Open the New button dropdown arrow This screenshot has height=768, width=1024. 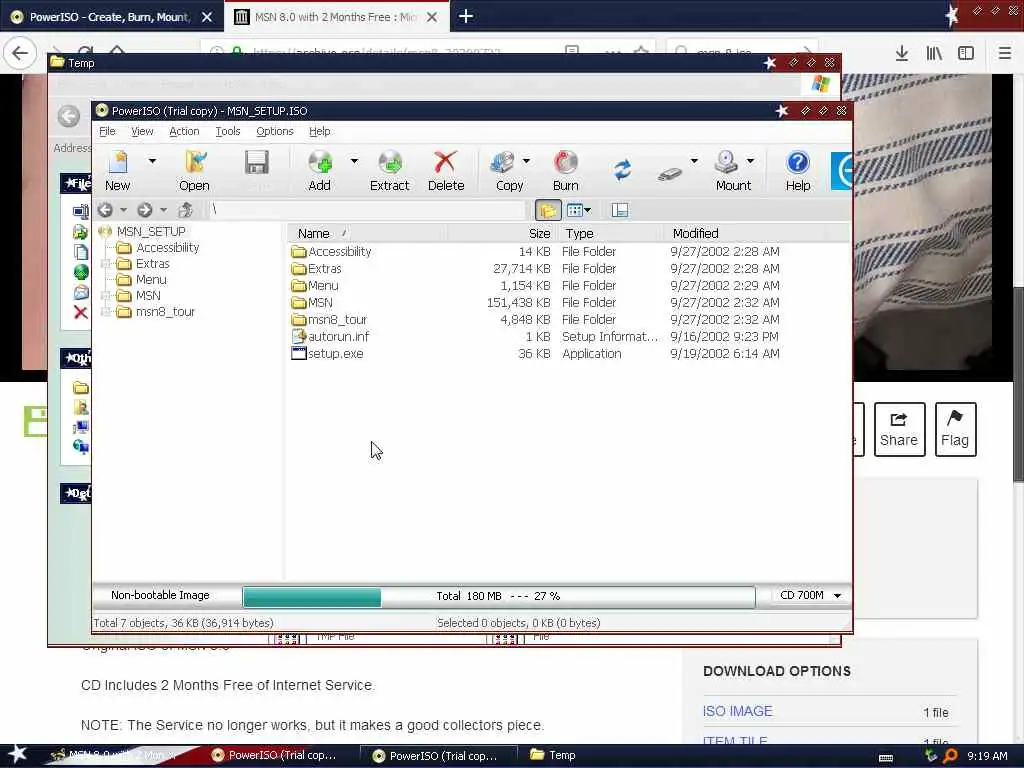[x=152, y=161]
